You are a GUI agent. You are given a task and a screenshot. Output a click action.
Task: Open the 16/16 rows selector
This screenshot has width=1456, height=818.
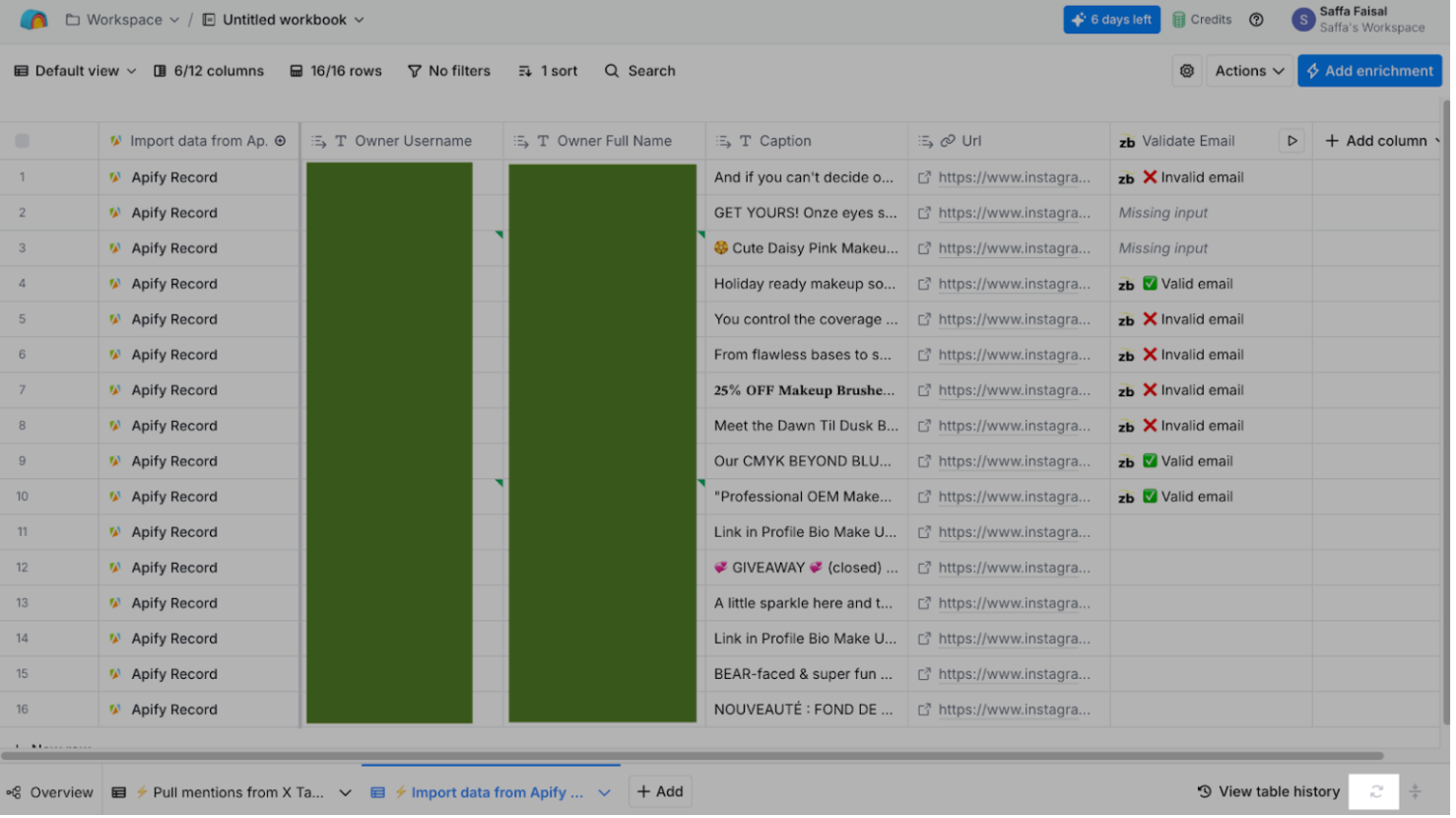tap(337, 71)
